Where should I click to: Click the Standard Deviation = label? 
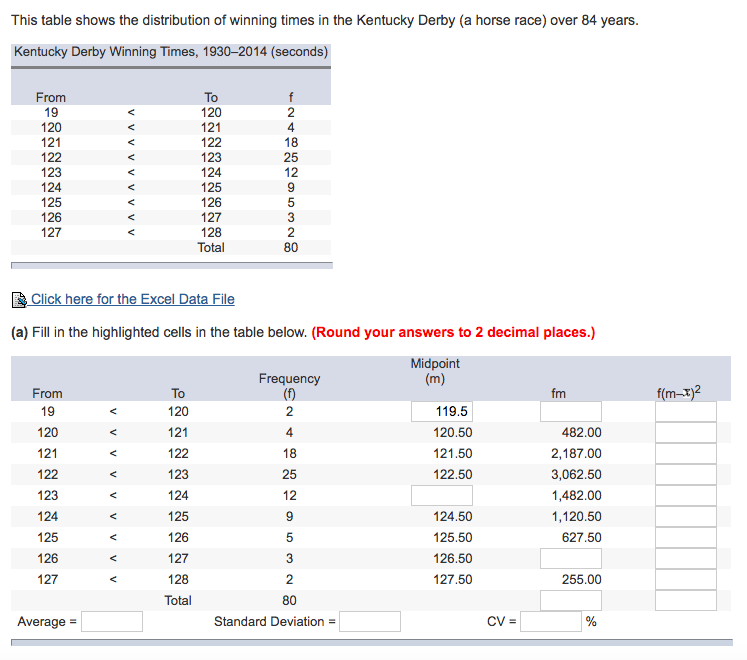(x=274, y=621)
